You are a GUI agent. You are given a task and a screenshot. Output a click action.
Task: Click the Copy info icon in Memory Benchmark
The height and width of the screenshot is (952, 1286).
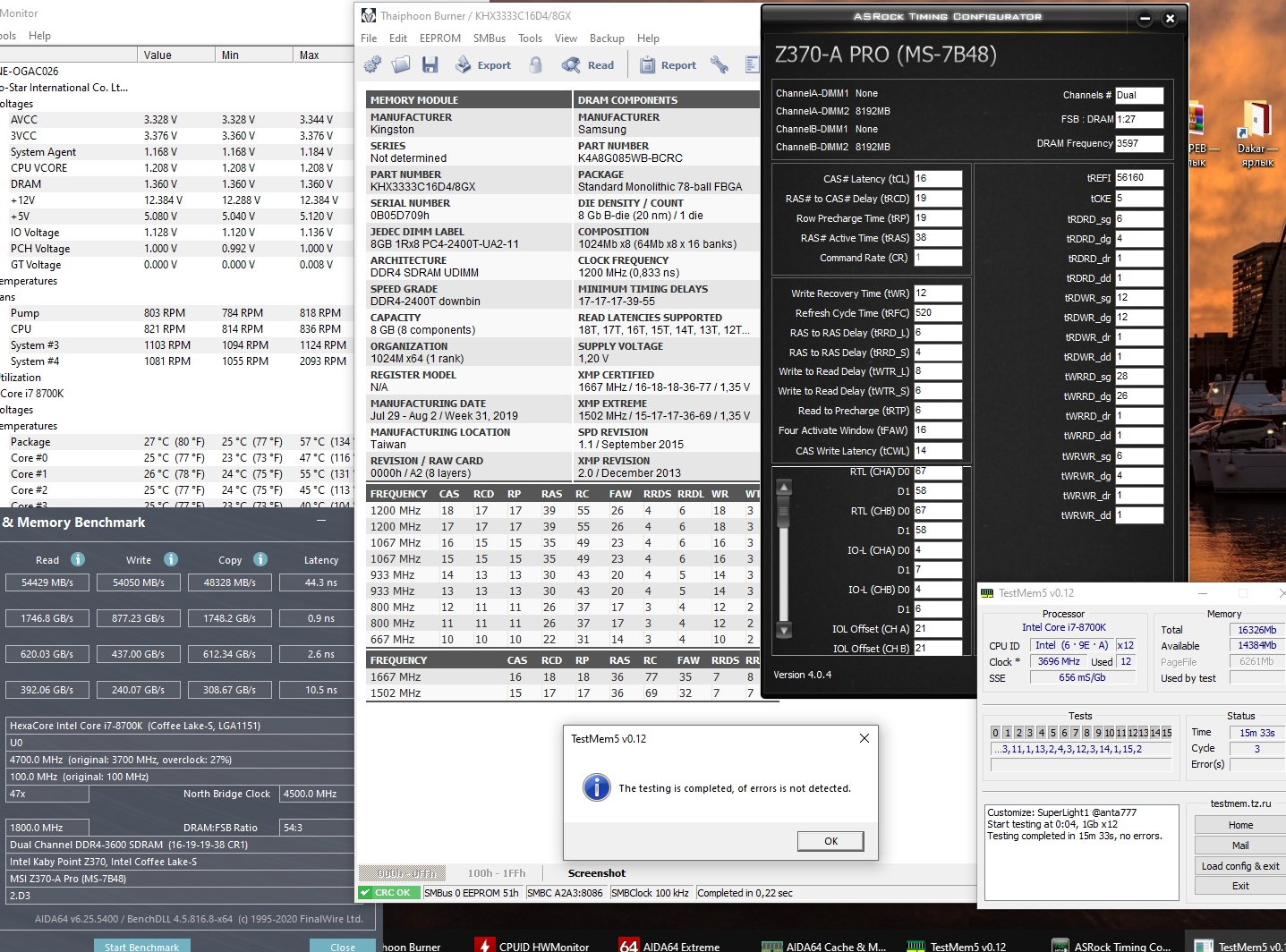pos(260,559)
